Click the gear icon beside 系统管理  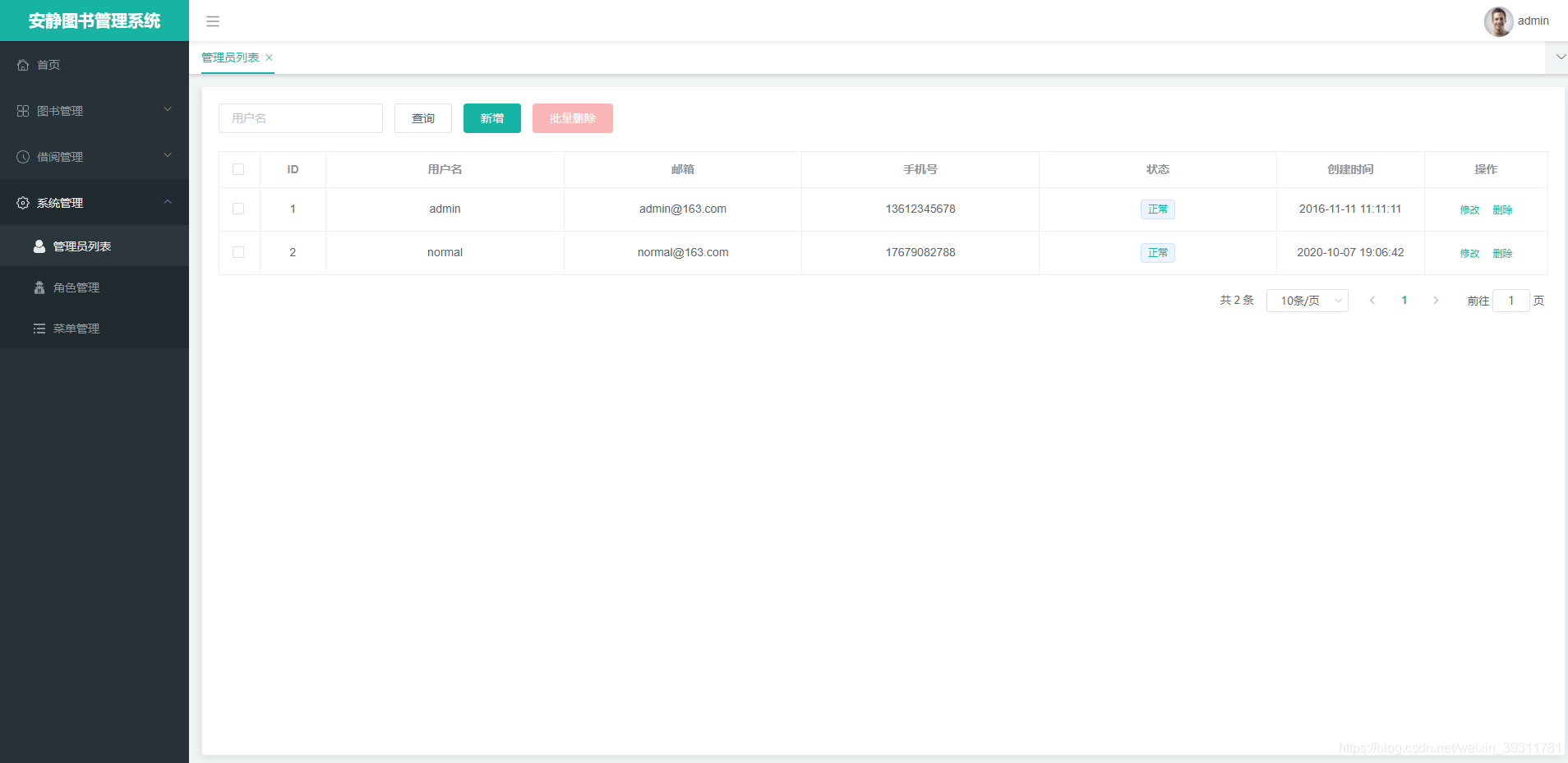click(23, 203)
